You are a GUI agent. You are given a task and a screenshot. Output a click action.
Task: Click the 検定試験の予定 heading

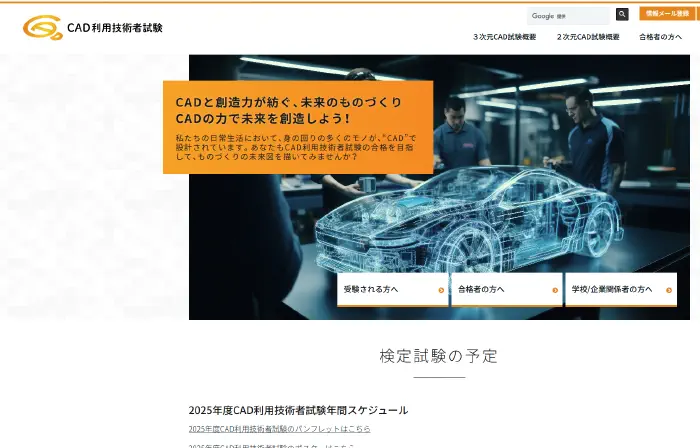[x=438, y=356]
